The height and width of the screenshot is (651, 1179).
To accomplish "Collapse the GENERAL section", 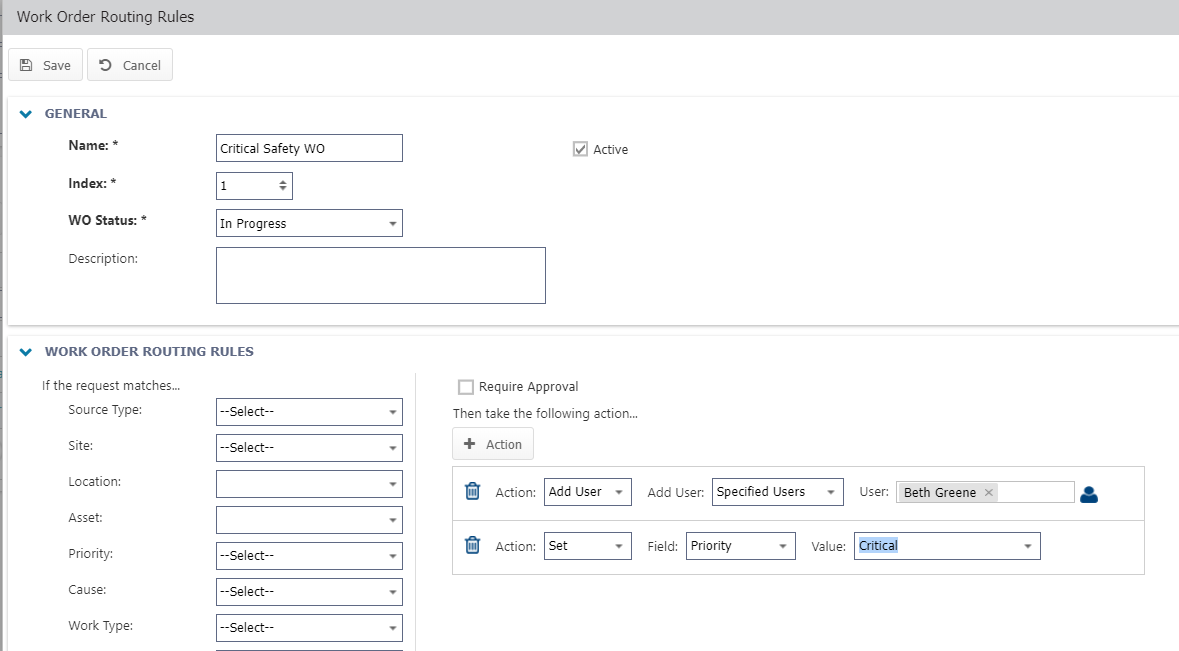I will coord(25,113).
